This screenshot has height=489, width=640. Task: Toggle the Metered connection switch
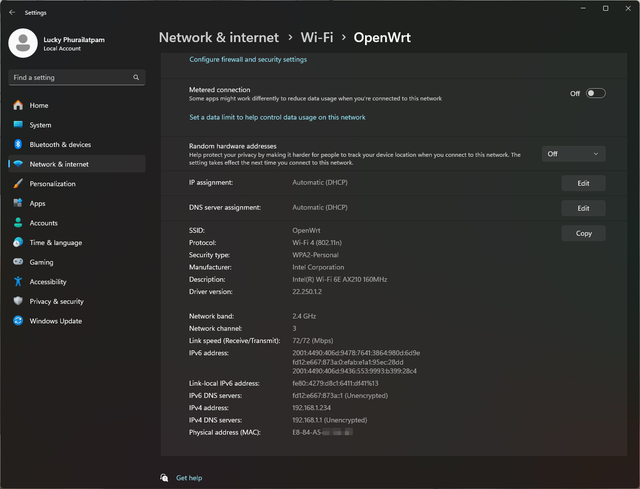pos(595,93)
